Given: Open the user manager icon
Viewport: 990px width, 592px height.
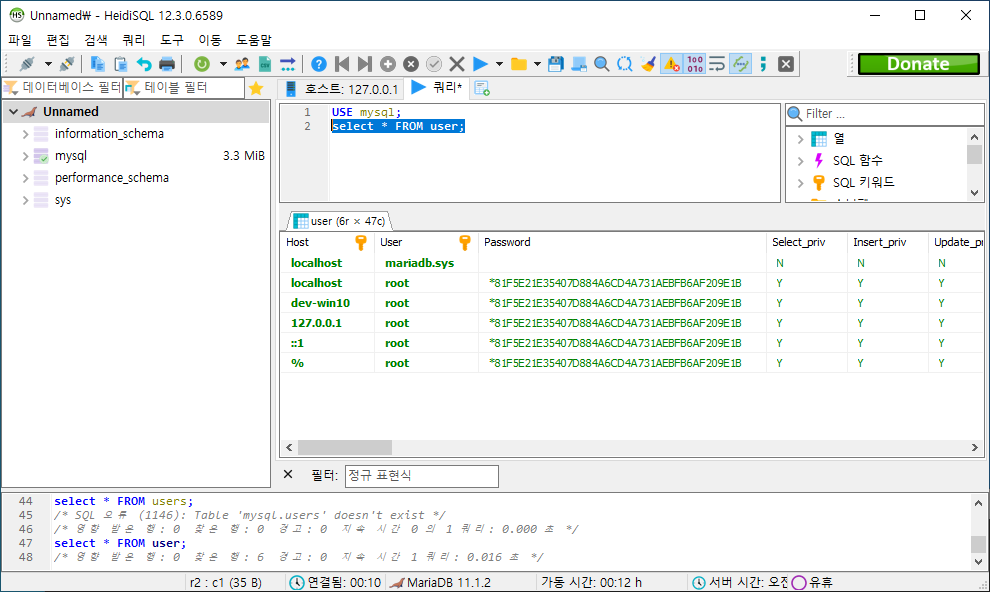Looking at the screenshot, I should (242, 64).
